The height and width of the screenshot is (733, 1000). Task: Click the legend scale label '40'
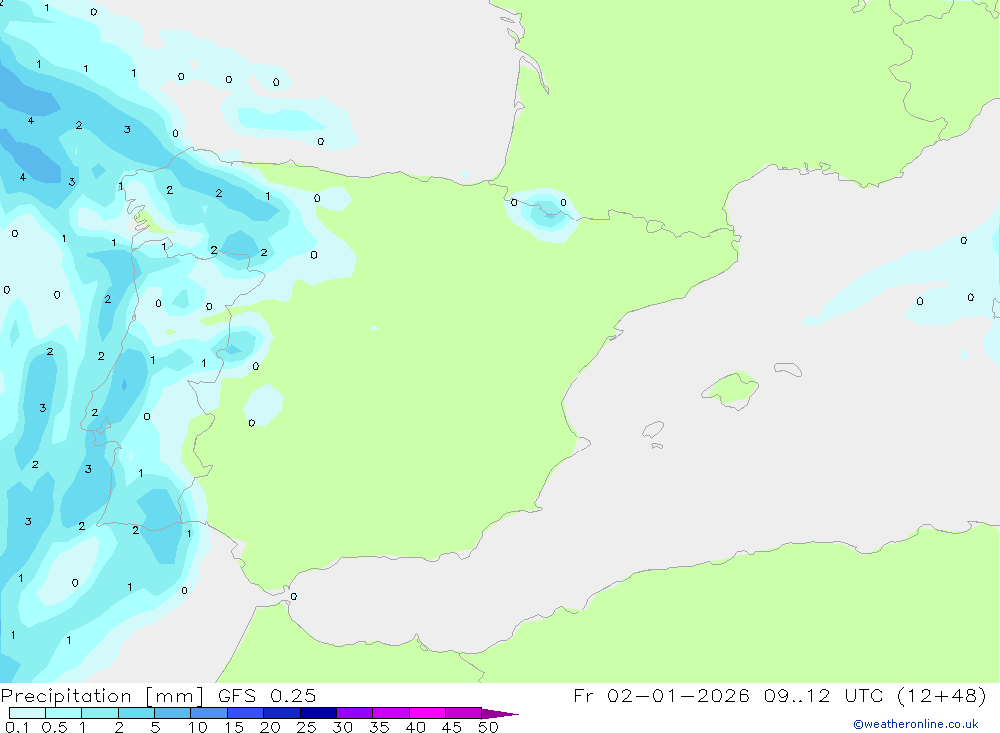[415, 727]
